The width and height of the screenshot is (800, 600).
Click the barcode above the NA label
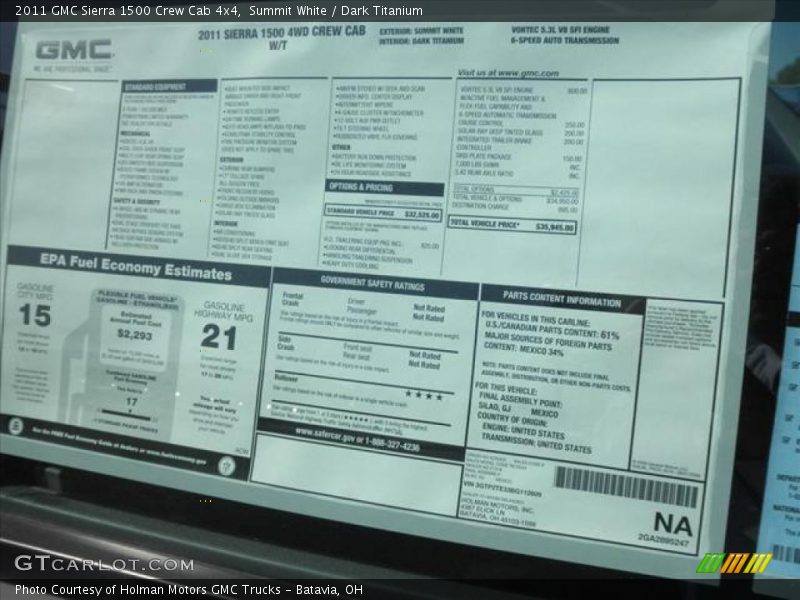click(626, 488)
